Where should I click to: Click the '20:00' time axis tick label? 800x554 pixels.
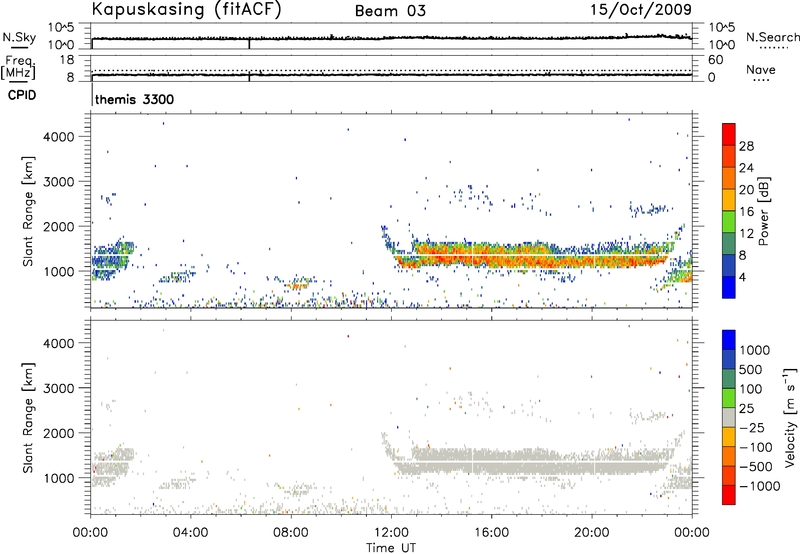592,533
